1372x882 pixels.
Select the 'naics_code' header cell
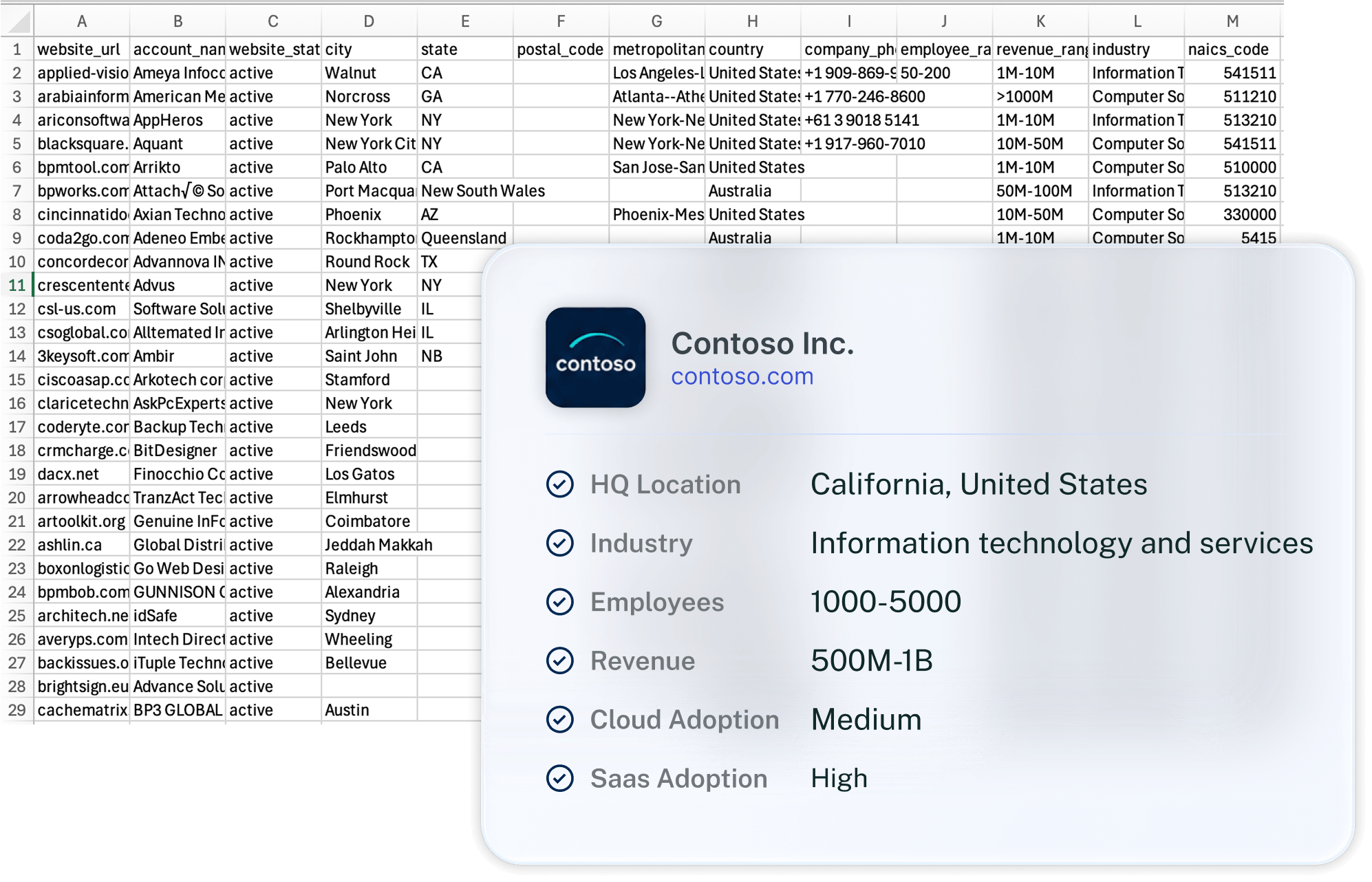1232,50
